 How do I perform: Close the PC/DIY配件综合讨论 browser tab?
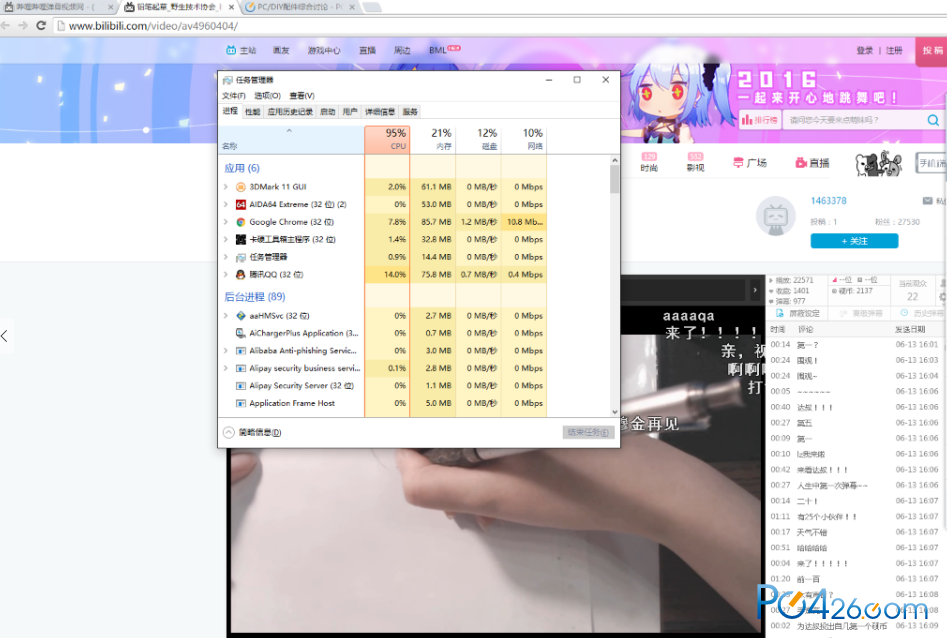point(352,7)
